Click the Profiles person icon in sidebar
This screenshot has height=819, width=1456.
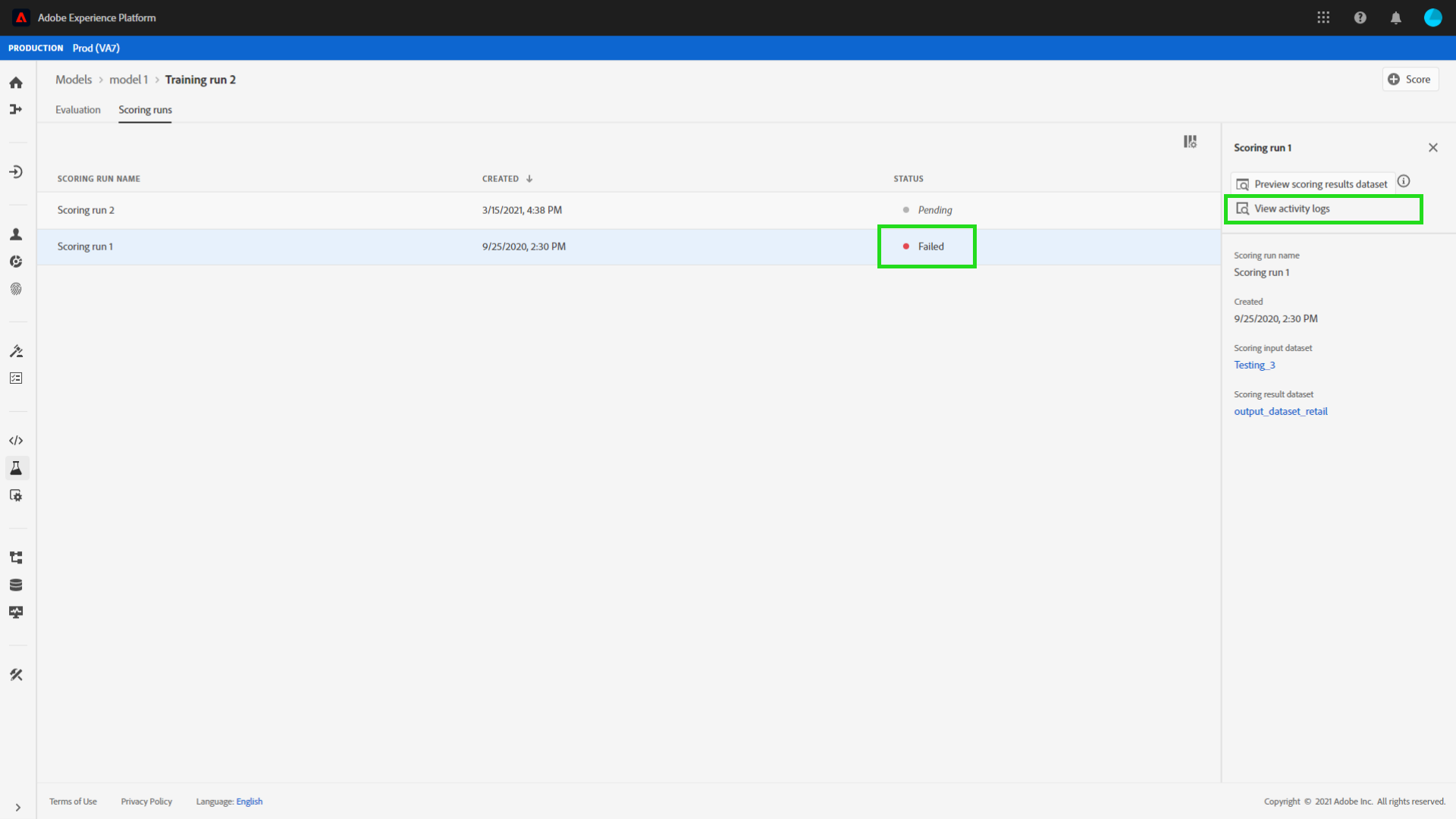16,234
